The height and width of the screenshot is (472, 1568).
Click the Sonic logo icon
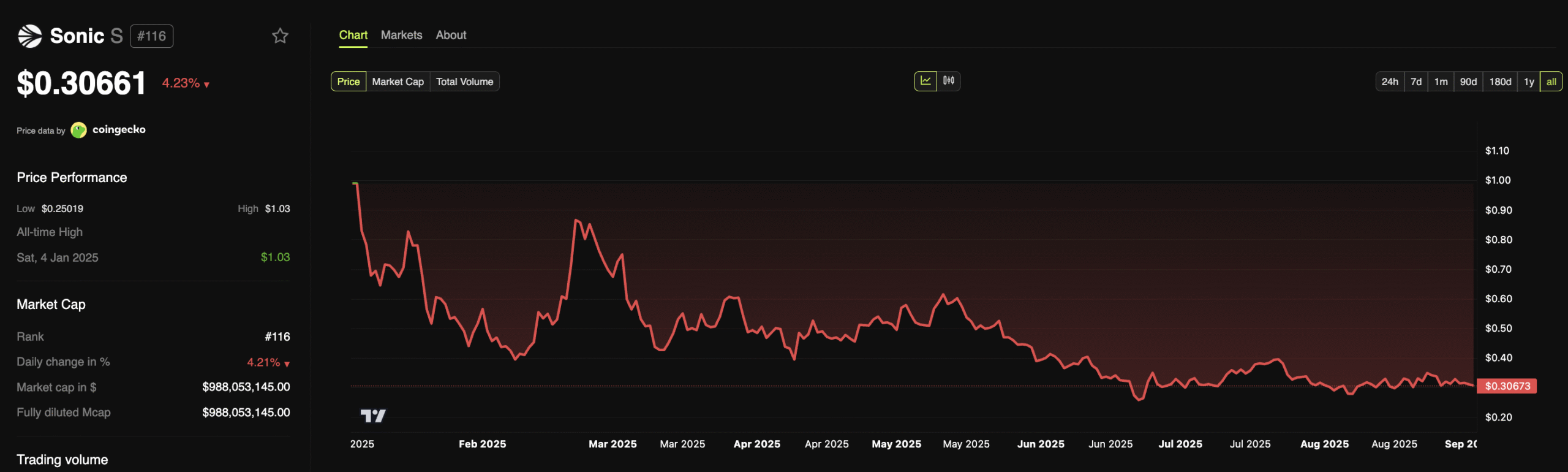[29, 36]
